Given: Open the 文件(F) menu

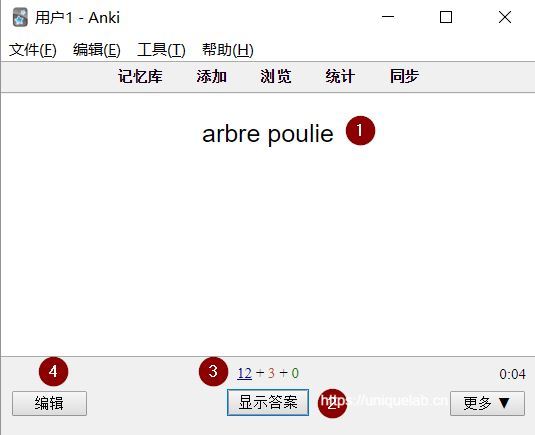Looking at the screenshot, I should pos(33,50).
